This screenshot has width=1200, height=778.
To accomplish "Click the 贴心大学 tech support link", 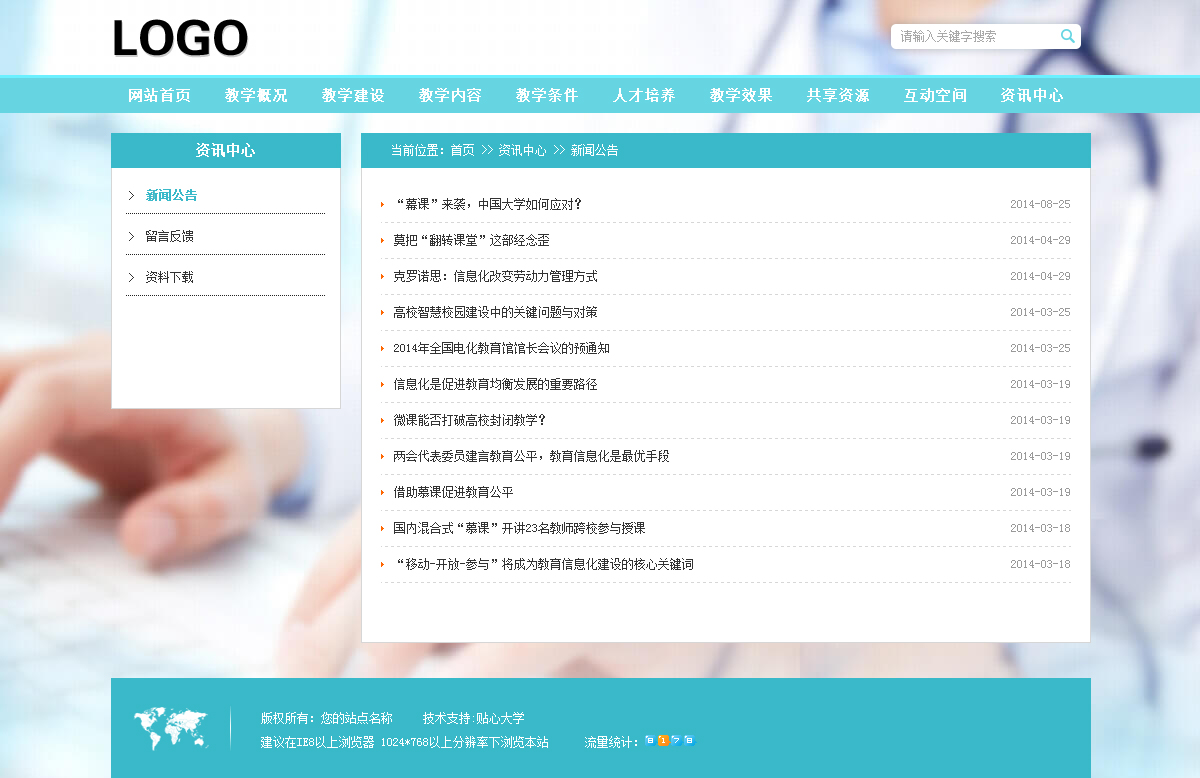I will click(x=500, y=718).
